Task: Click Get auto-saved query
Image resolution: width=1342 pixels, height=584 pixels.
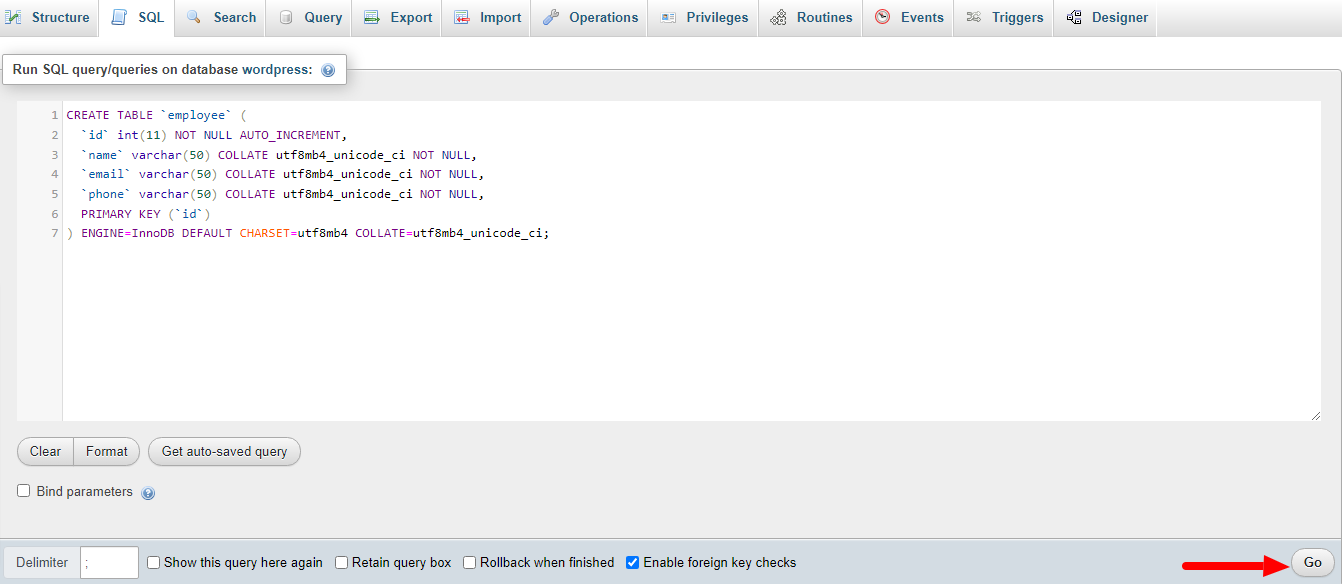Action: coord(224,451)
